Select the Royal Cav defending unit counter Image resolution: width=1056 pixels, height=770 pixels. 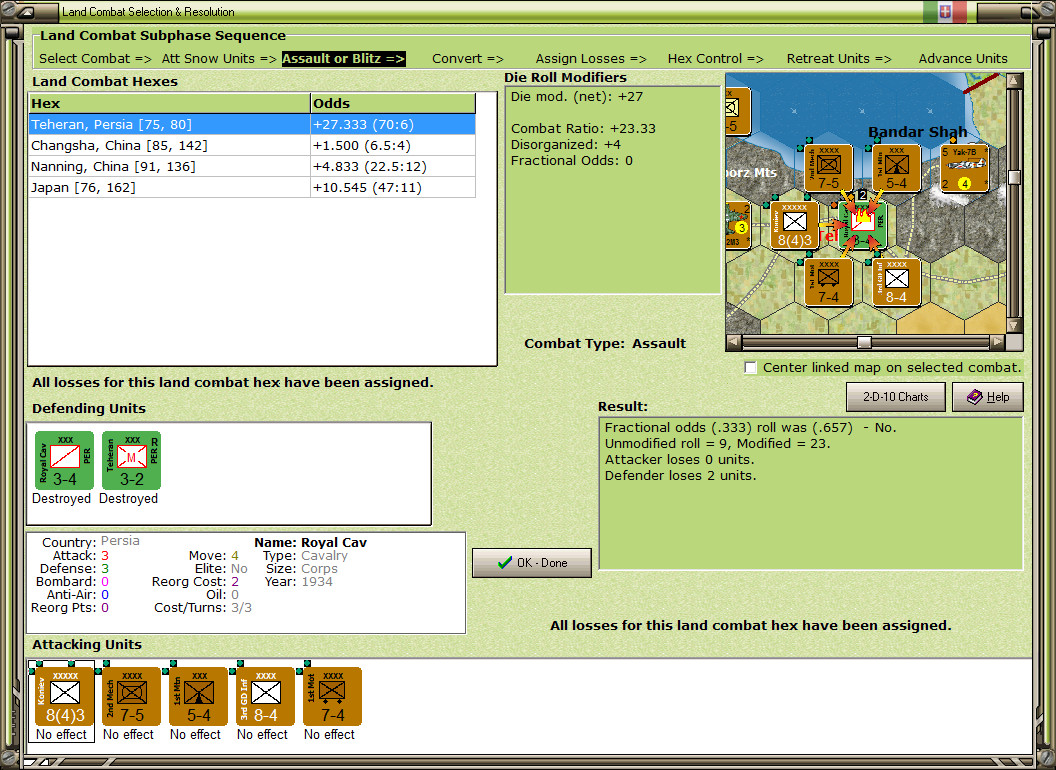coord(65,461)
